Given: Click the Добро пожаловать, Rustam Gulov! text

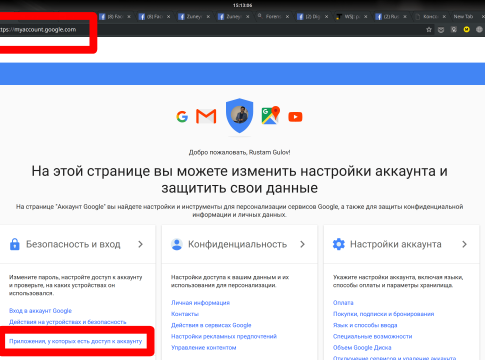Looking at the screenshot, I should [x=239, y=152].
